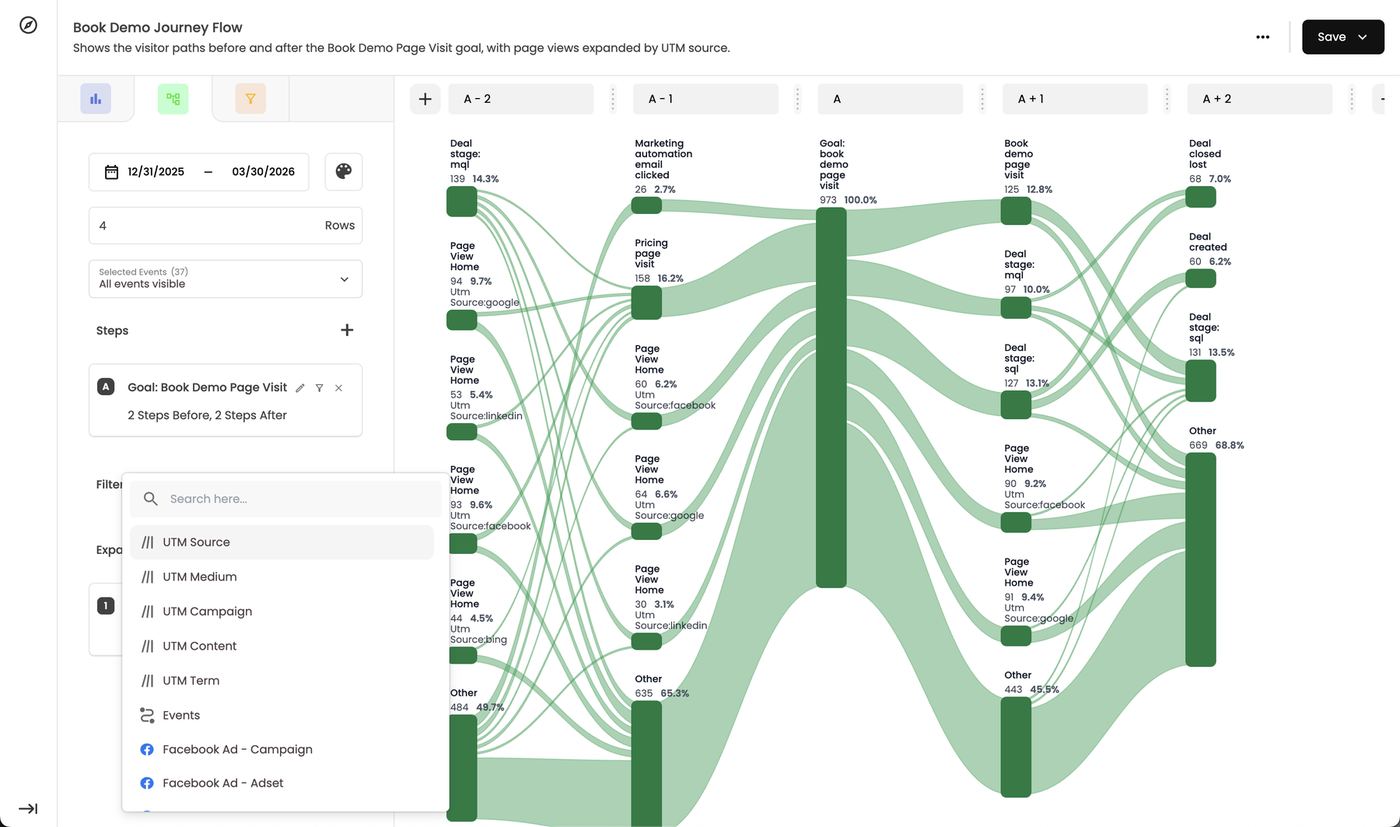Edit the Rows number field
This screenshot has height=827, width=1400.
pos(226,226)
